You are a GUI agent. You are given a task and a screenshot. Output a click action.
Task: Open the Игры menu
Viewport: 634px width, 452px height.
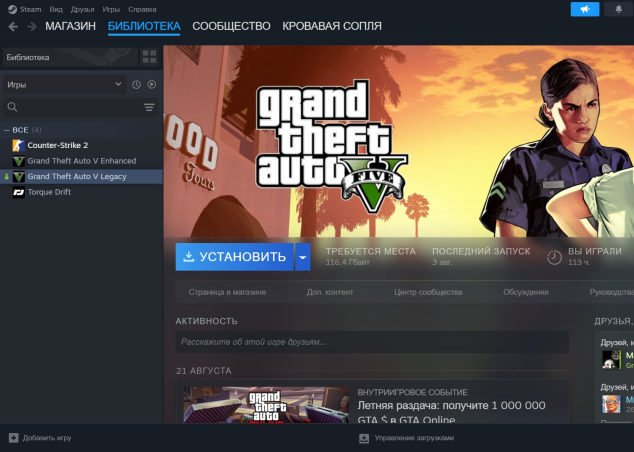click(111, 9)
